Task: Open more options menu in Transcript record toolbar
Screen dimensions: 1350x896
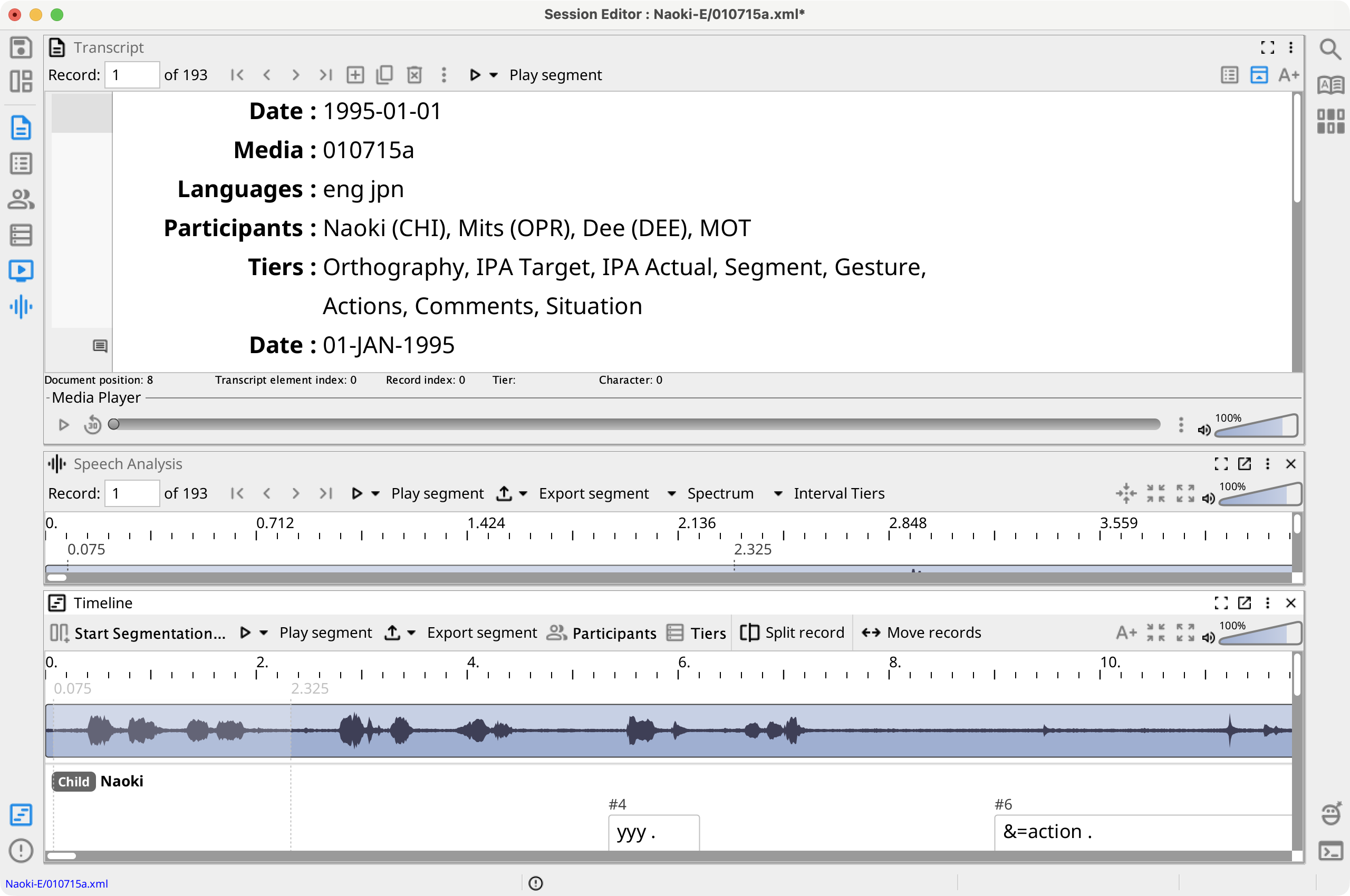Action: pos(443,75)
